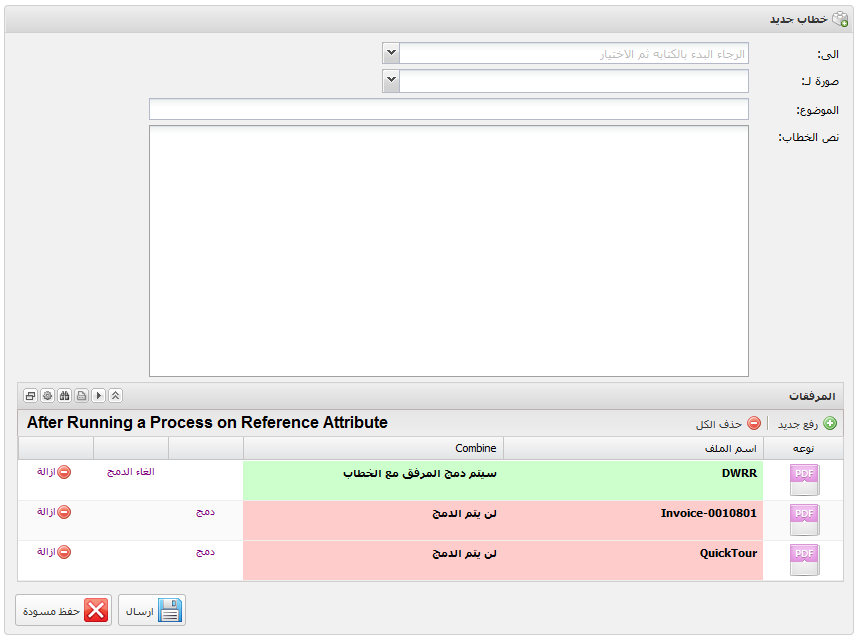Click the print icon in attachments toolbar
Viewport: 859px width, 638px height.
82,395
